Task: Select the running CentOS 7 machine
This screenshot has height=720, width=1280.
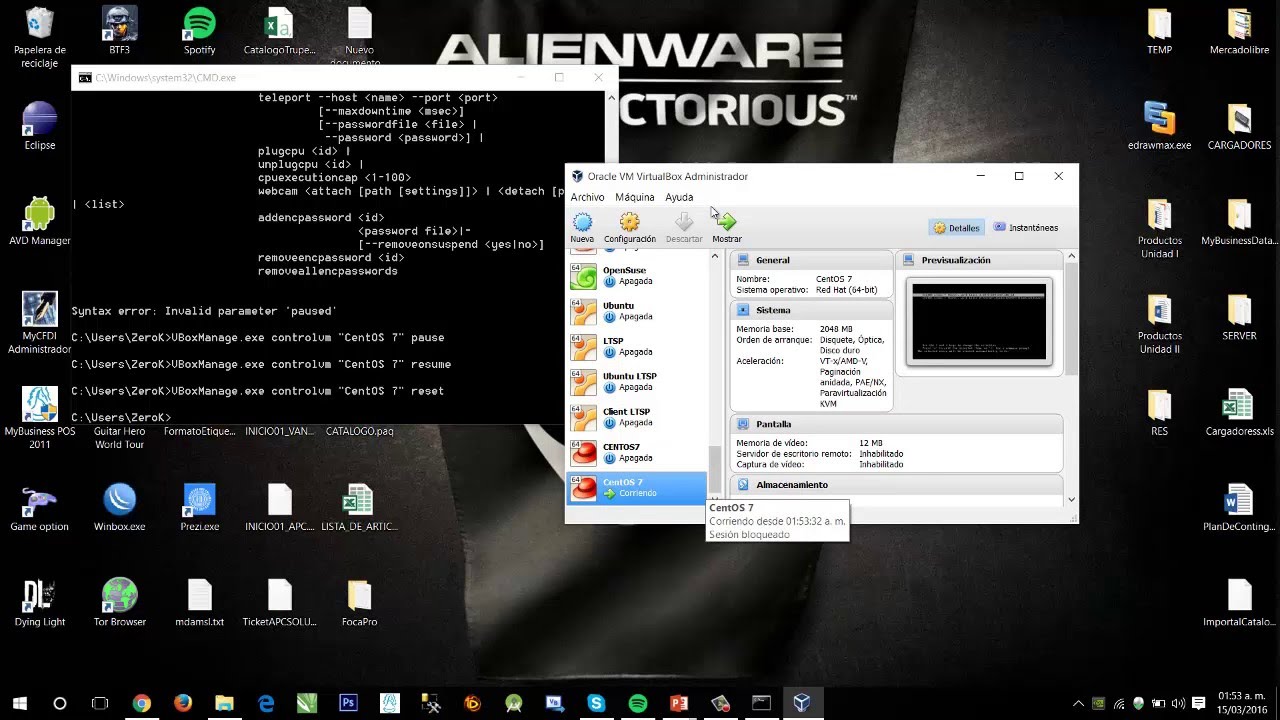Action: click(x=638, y=488)
